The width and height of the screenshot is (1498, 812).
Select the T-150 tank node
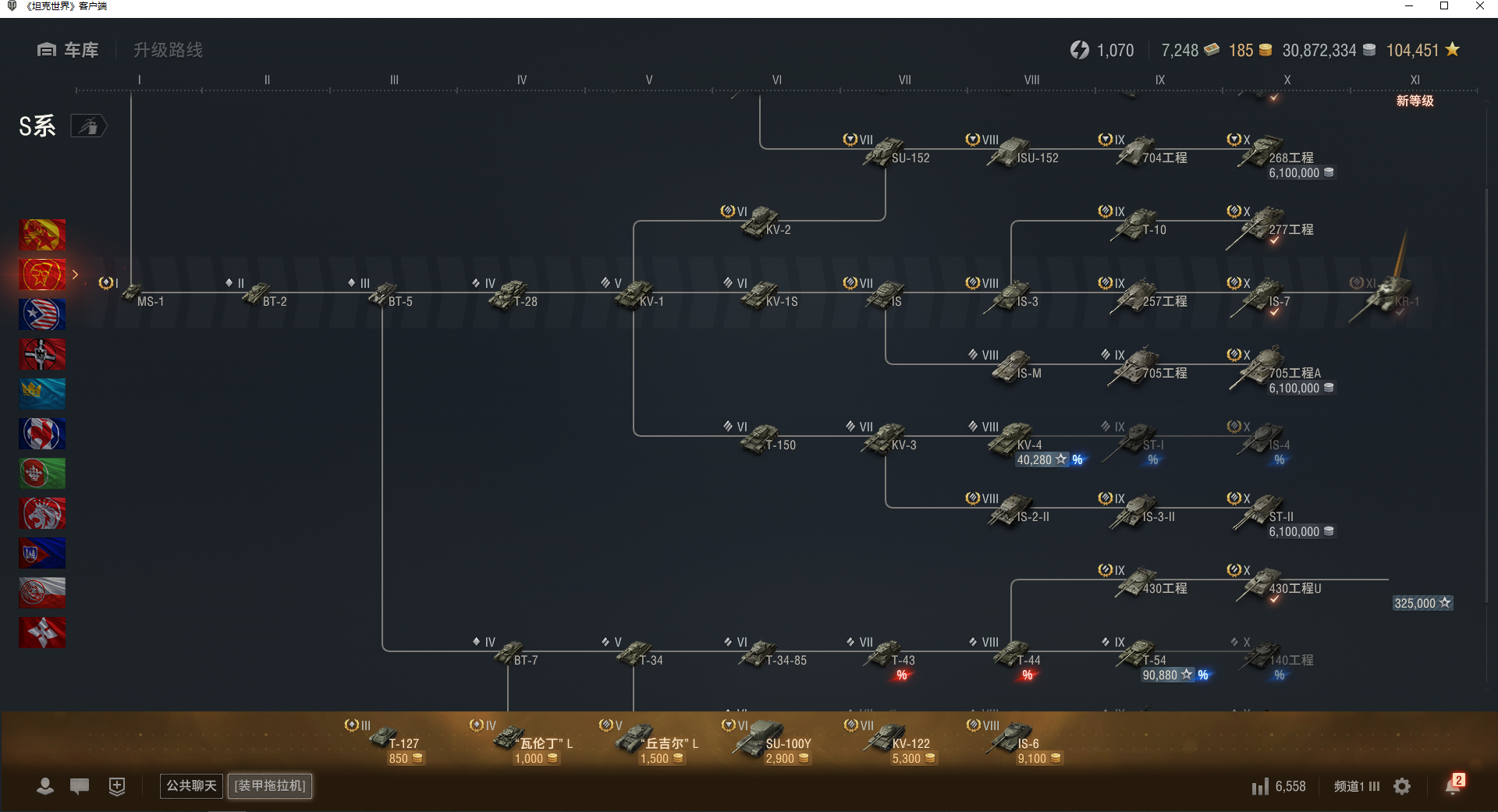(x=769, y=438)
